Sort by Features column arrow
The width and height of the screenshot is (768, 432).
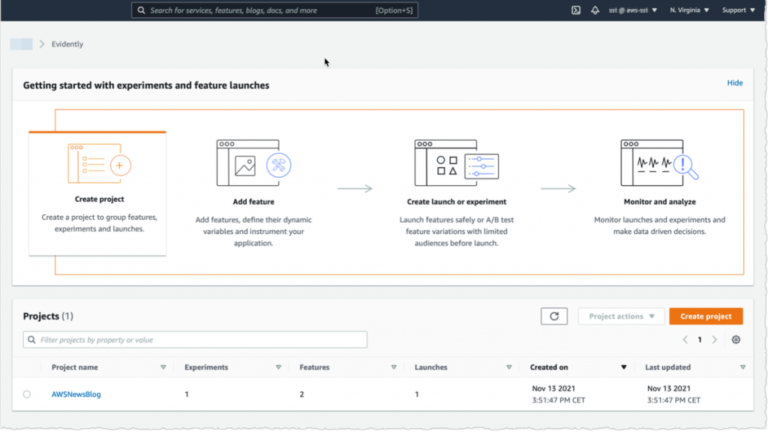393,367
